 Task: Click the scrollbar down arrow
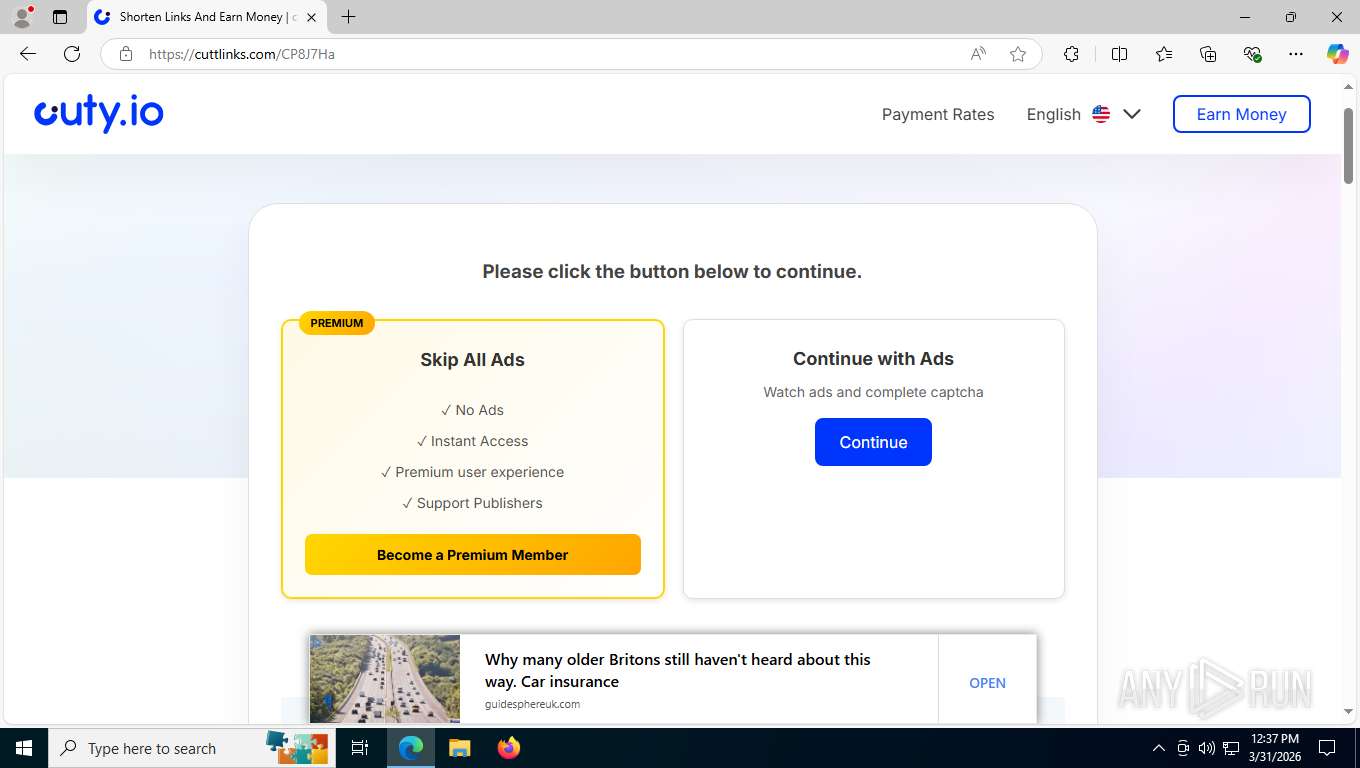click(1348, 712)
